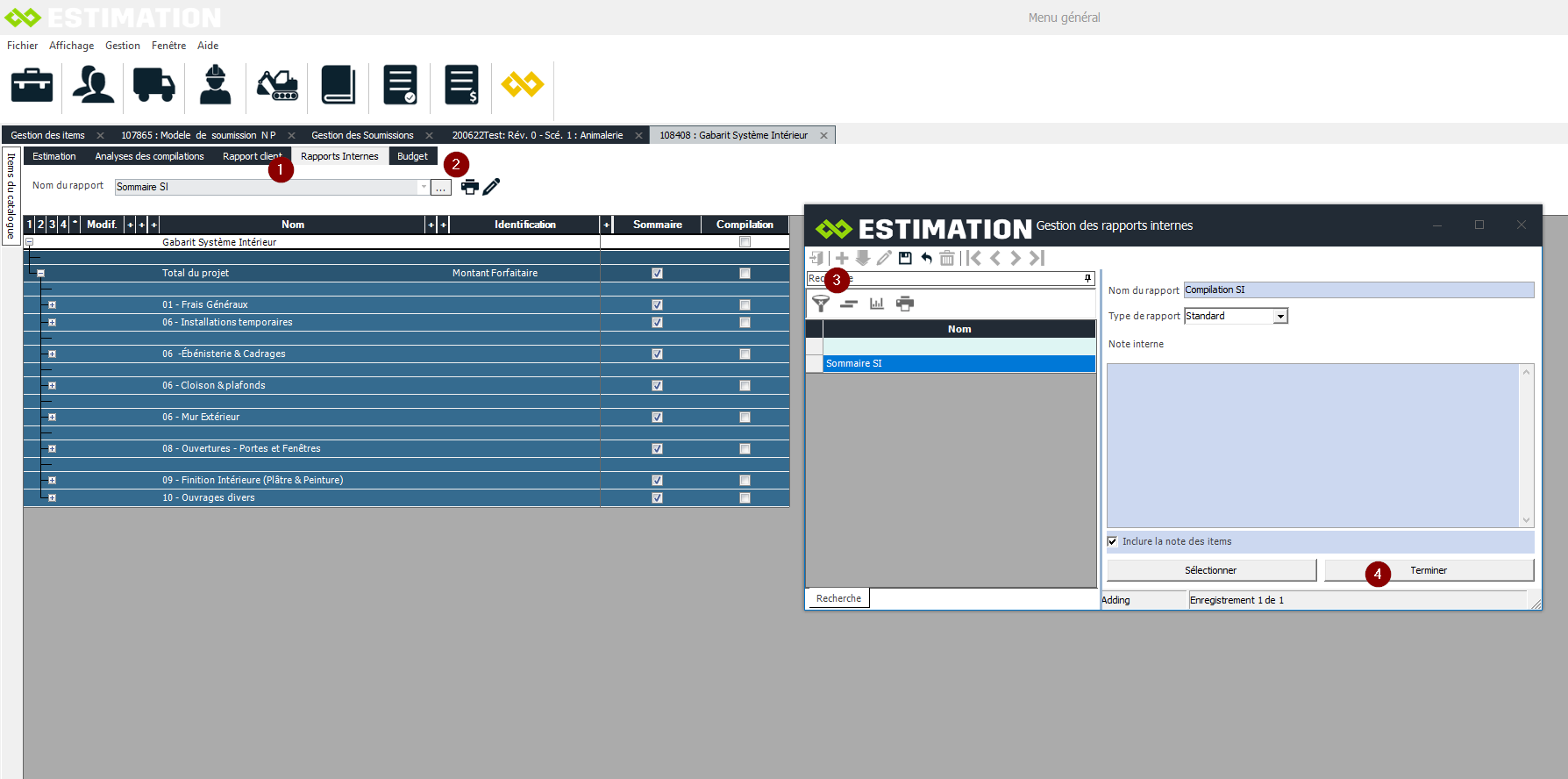Open the Gestion menu
Image resolution: width=1568 pixels, height=779 pixels.
click(x=123, y=46)
